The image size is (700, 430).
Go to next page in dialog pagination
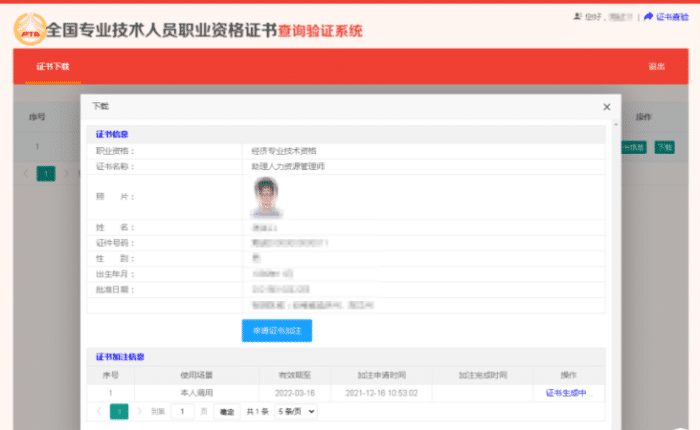(139, 411)
